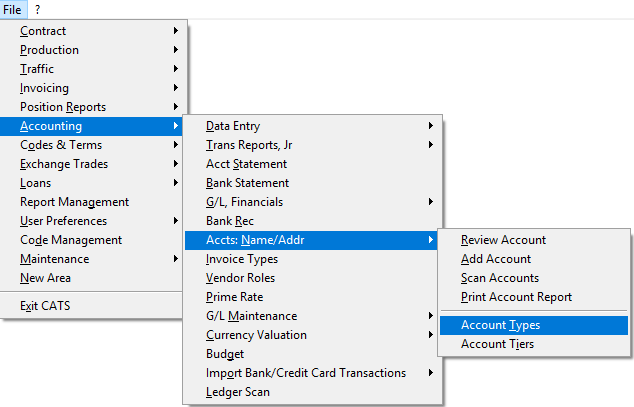Image resolution: width=634 pixels, height=407 pixels.
Task: Open the Maintenance submenu
Action: click(x=93, y=259)
